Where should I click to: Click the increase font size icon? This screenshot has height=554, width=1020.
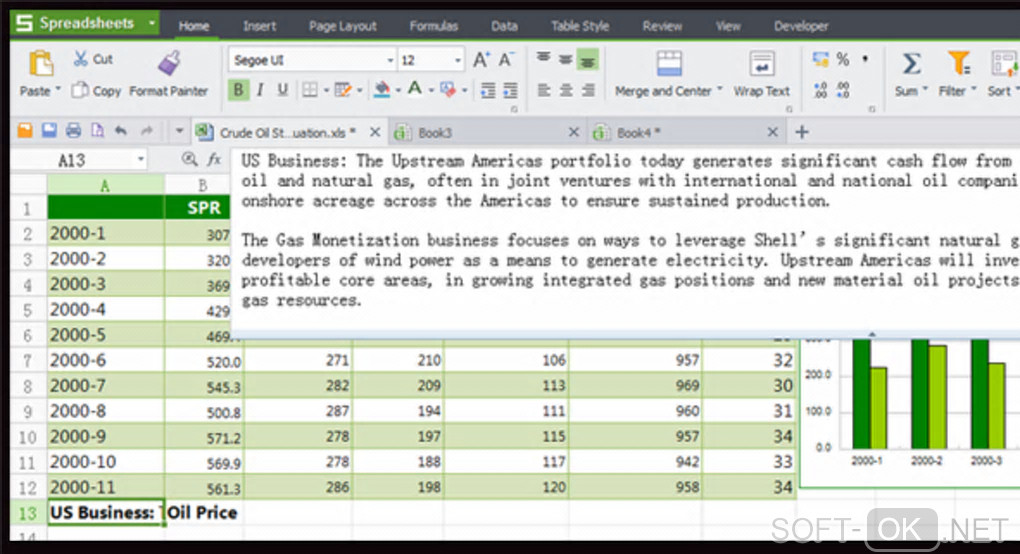tap(482, 60)
